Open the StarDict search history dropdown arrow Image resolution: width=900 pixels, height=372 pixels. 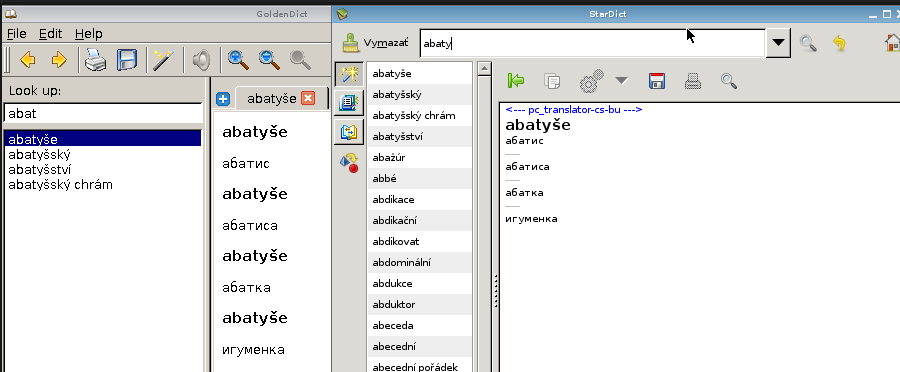(x=778, y=43)
